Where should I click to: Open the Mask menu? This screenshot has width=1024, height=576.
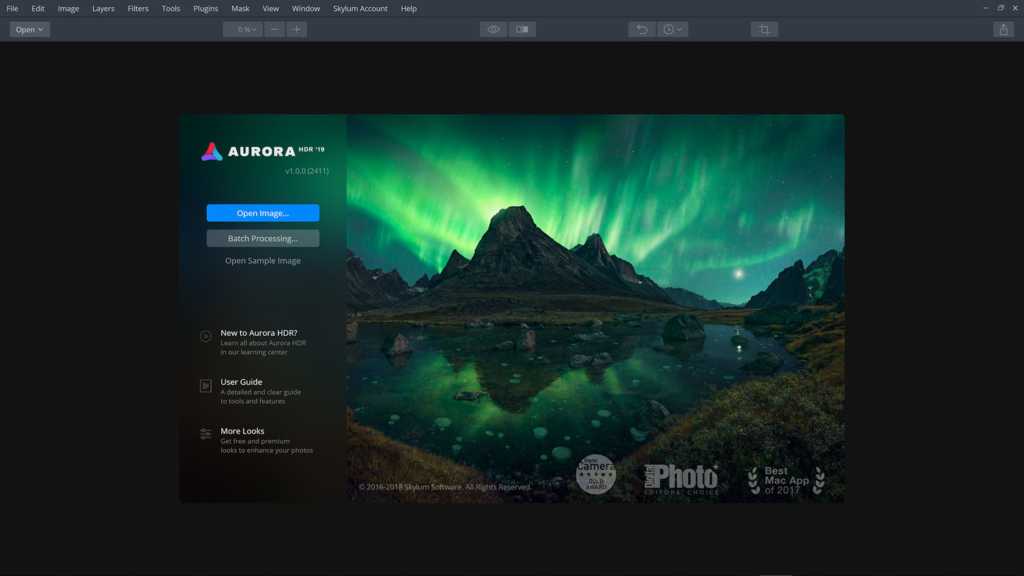240,8
